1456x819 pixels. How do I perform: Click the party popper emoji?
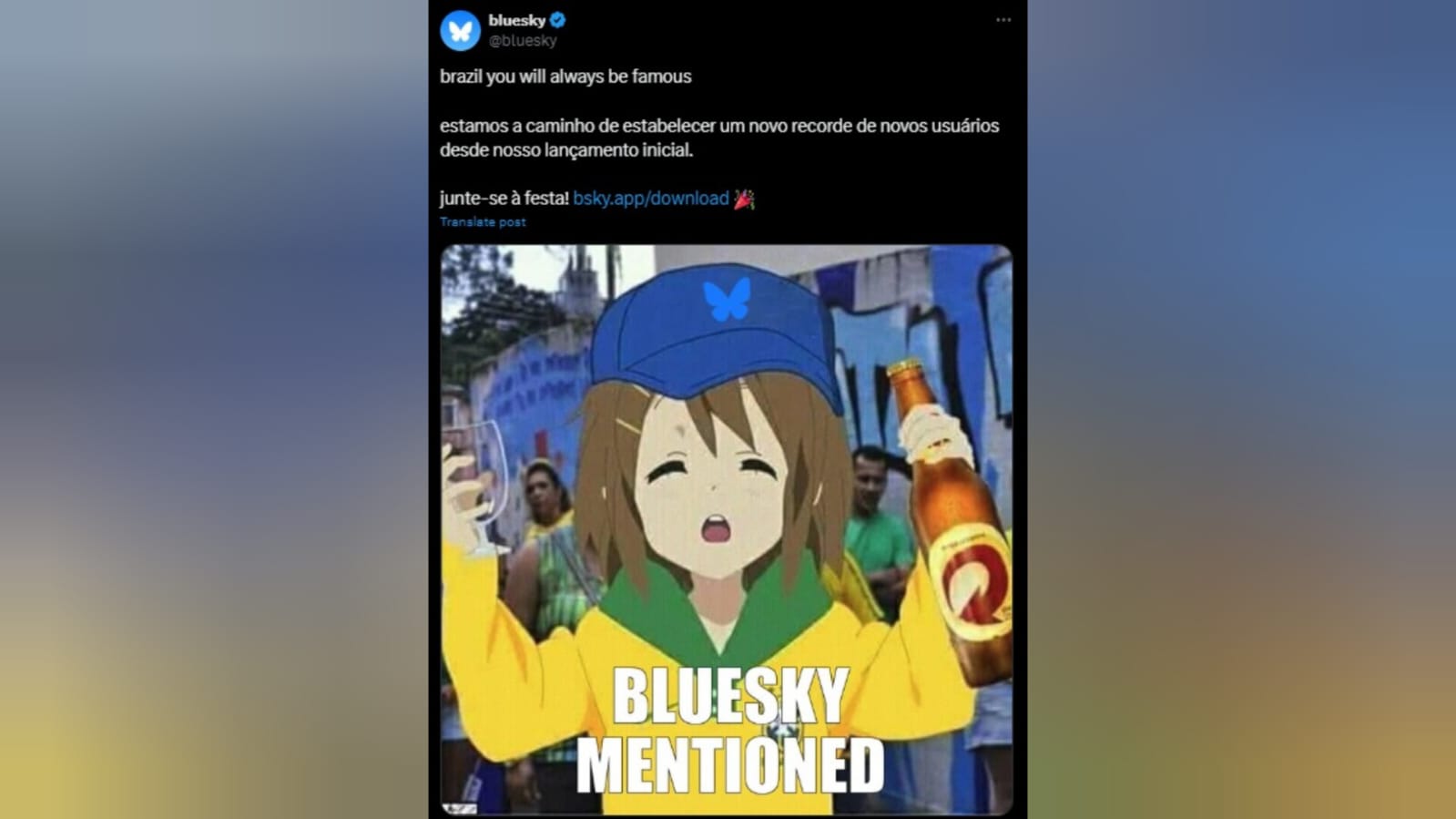744,199
